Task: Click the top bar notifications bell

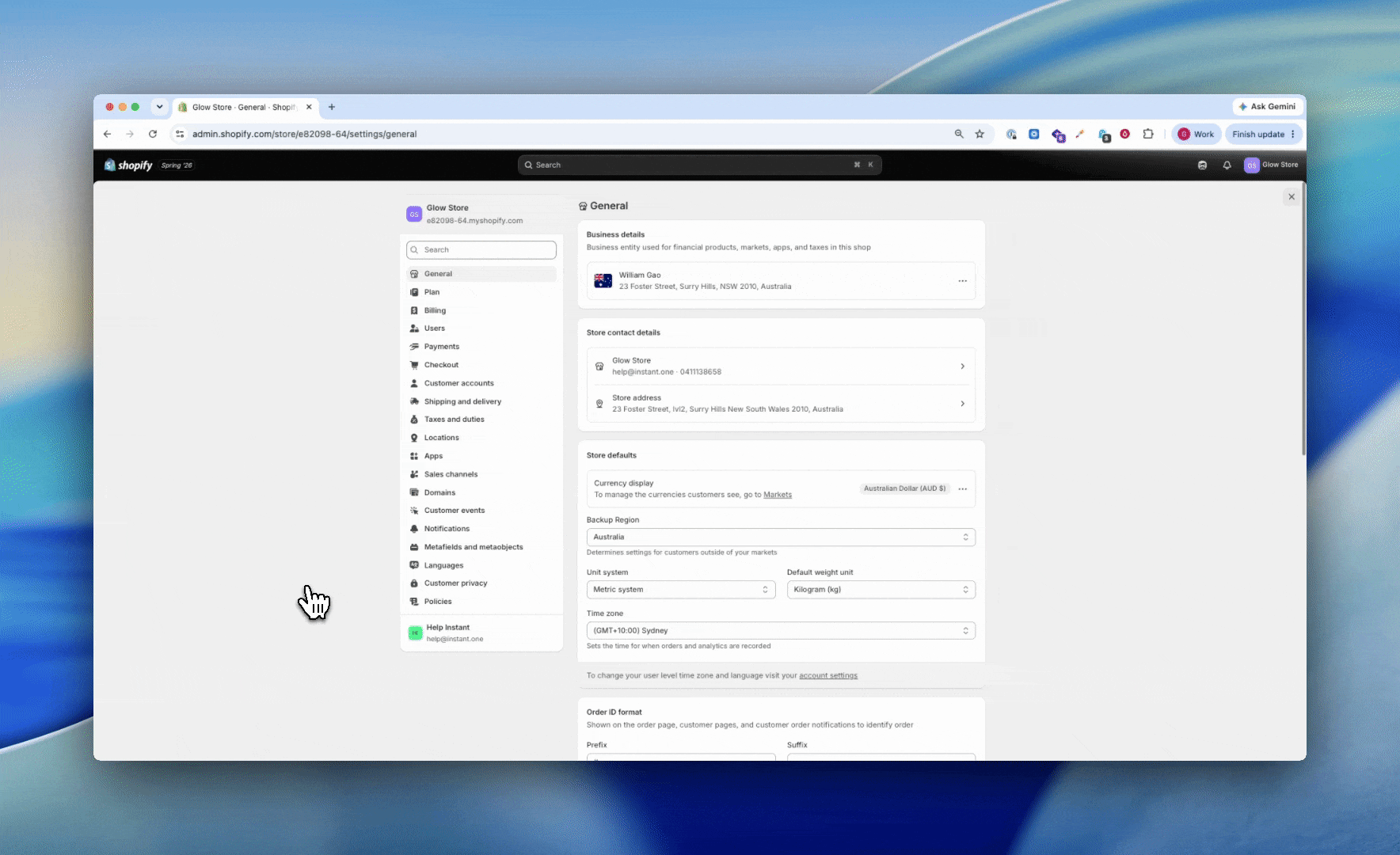Action: [x=1227, y=165]
